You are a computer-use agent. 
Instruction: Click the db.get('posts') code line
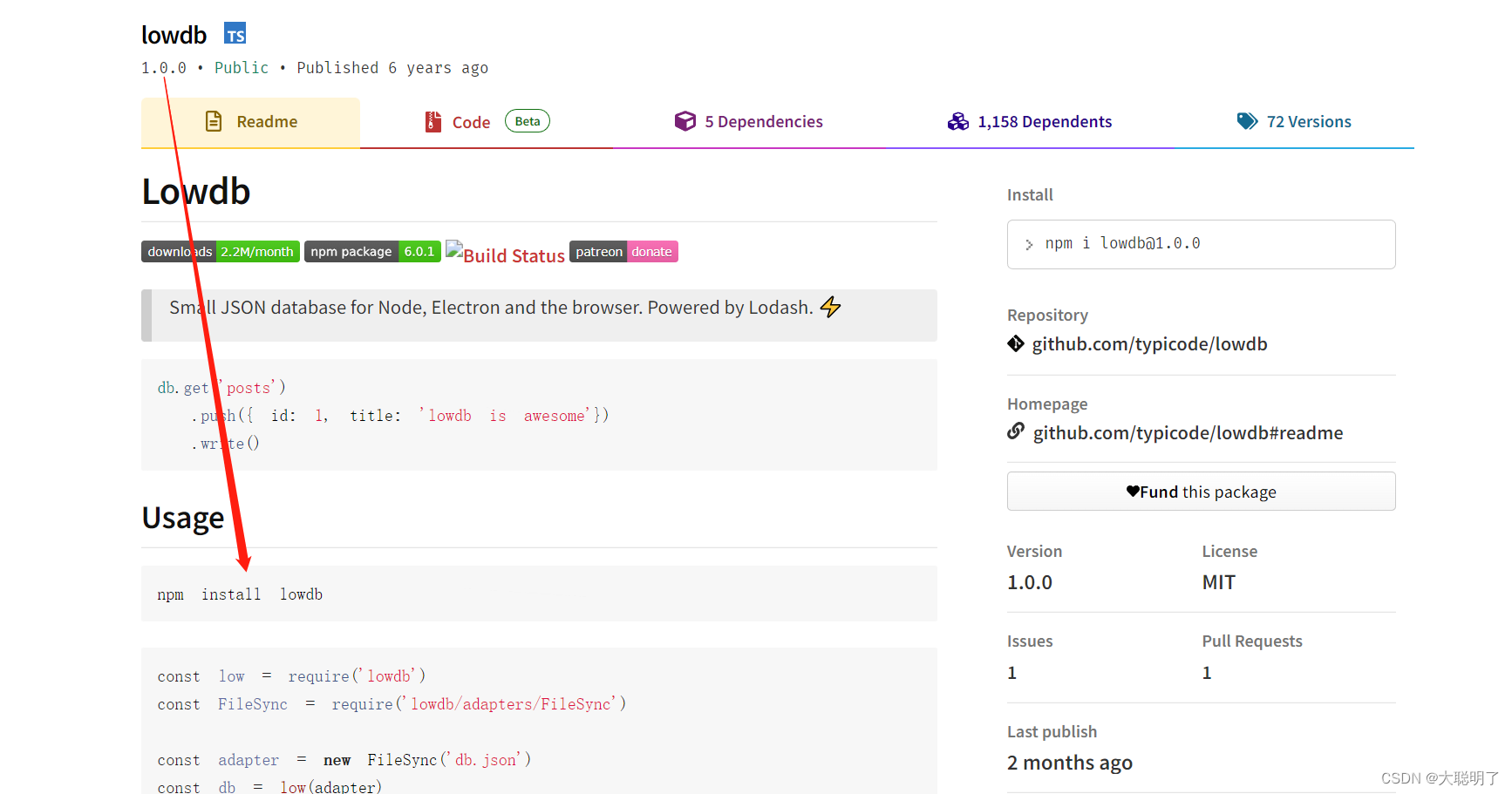(221, 388)
